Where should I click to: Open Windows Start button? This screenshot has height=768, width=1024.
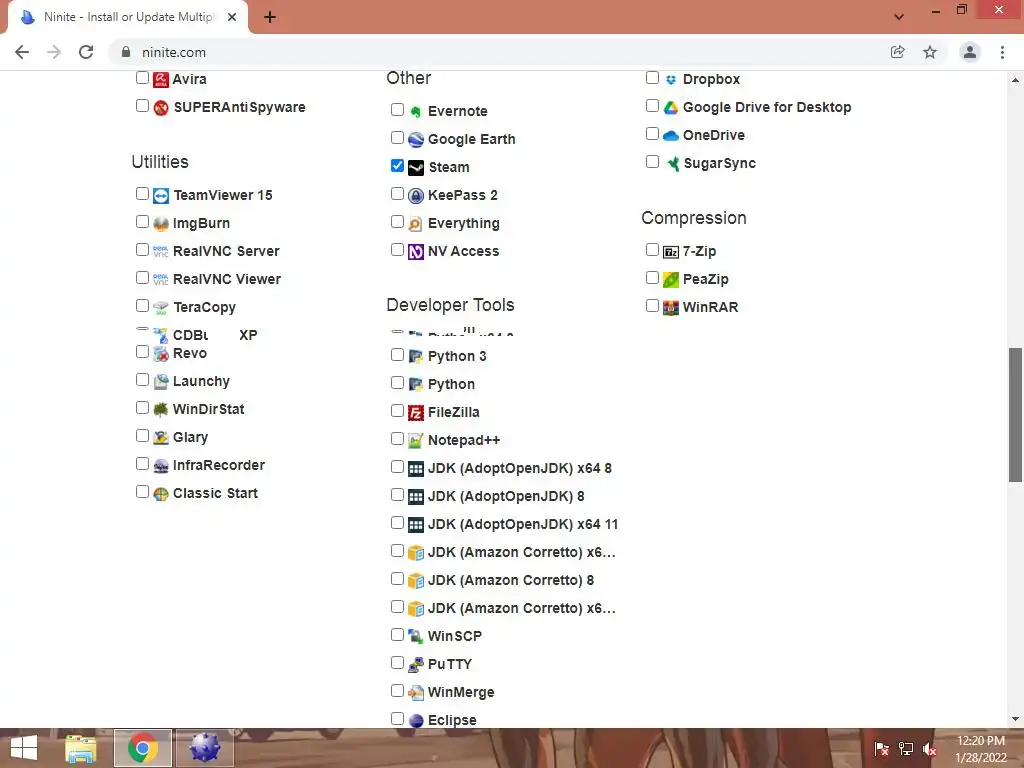tap(24, 748)
